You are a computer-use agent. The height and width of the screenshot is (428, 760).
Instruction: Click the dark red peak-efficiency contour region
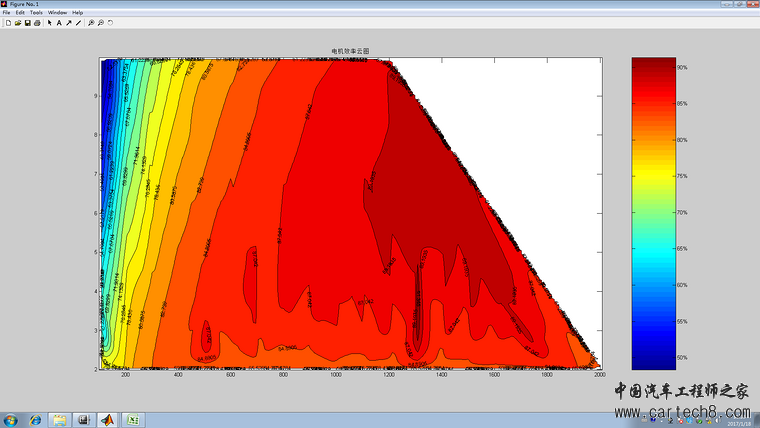430,180
